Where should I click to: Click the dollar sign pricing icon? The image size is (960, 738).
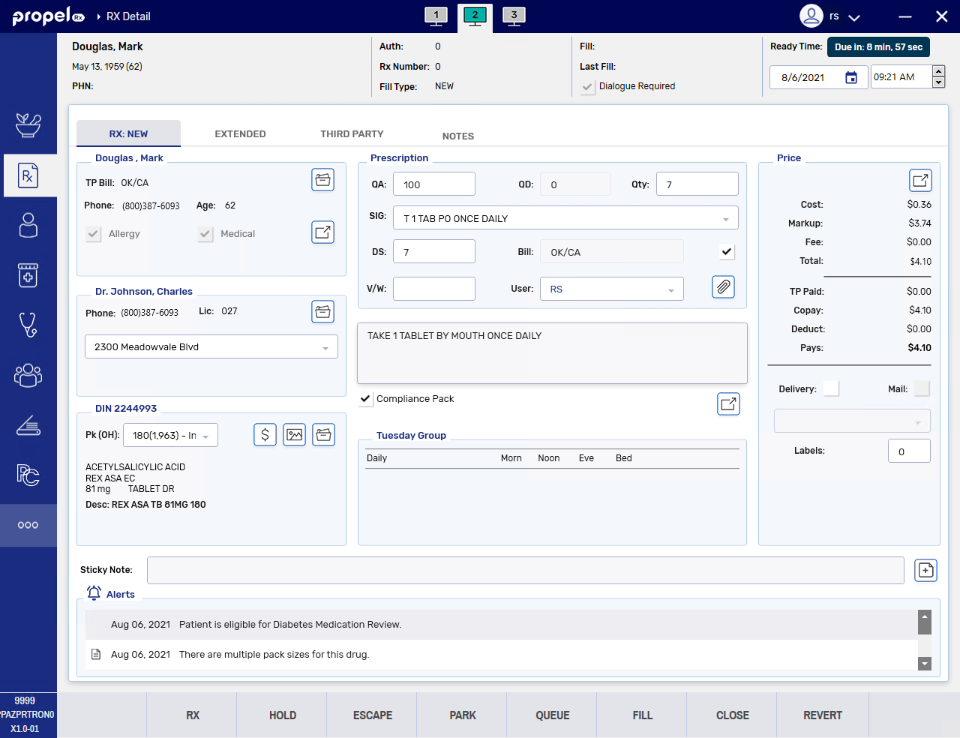click(x=265, y=434)
